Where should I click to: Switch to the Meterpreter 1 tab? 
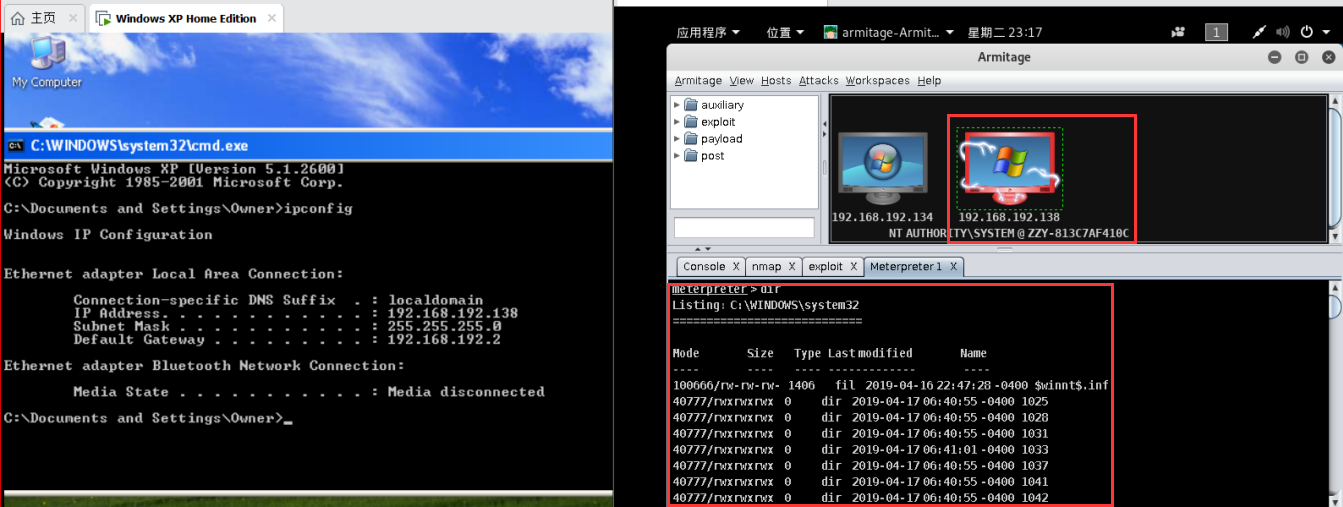pos(914,267)
